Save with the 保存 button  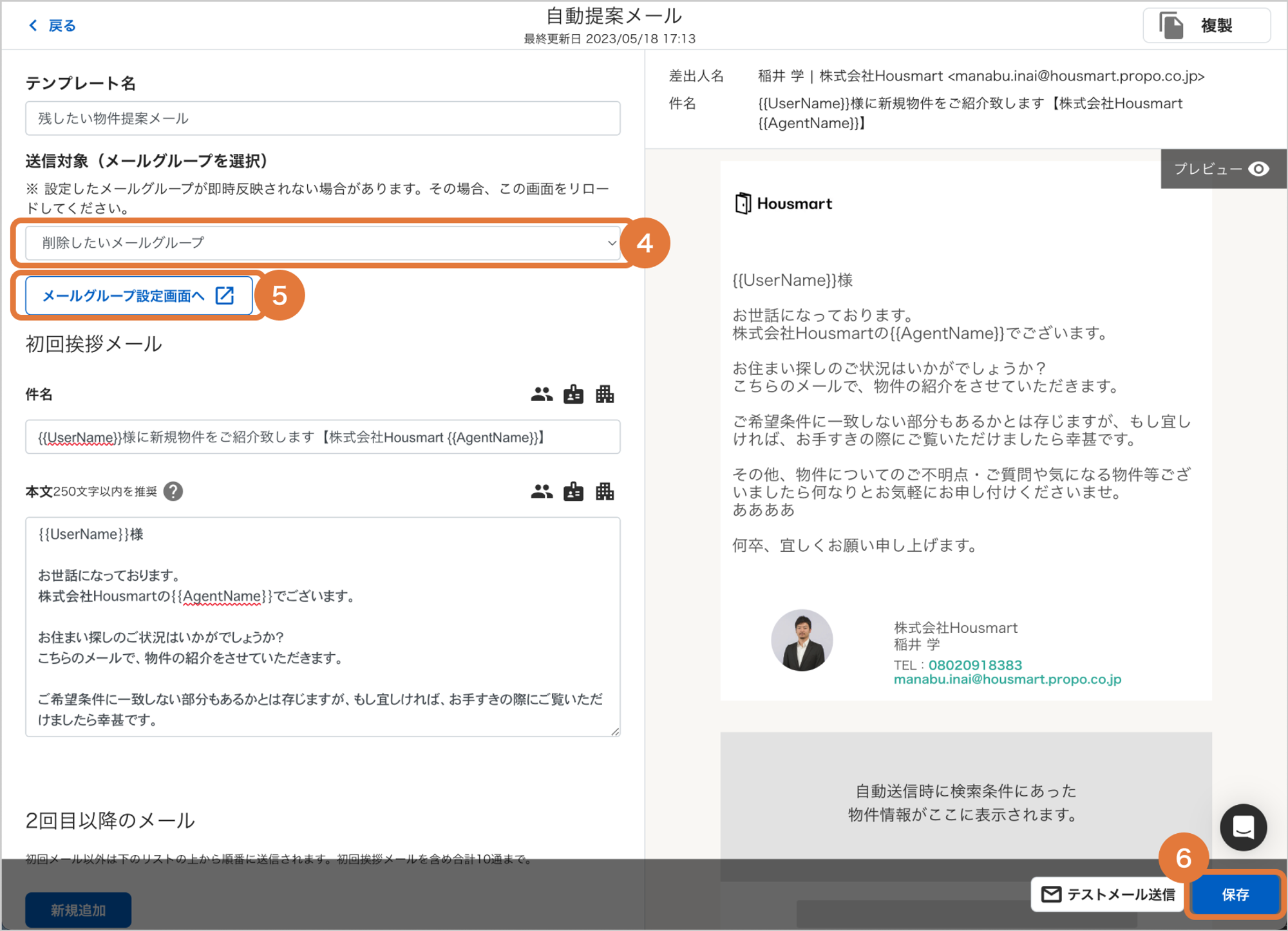(x=1235, y=894)
